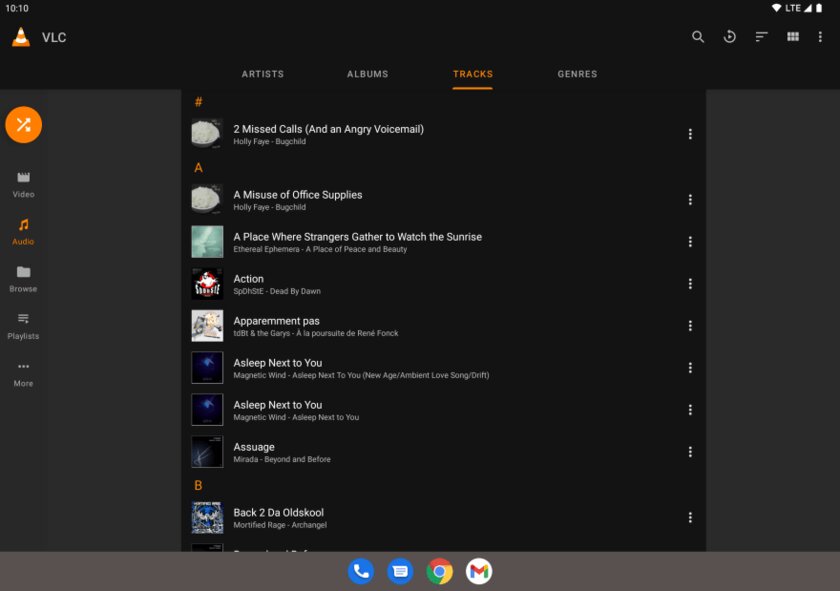Play the track Back 2 Da Oldskool
Image resolution: width=840 pixels, height=591 pixels.
[x=278, y=513]
